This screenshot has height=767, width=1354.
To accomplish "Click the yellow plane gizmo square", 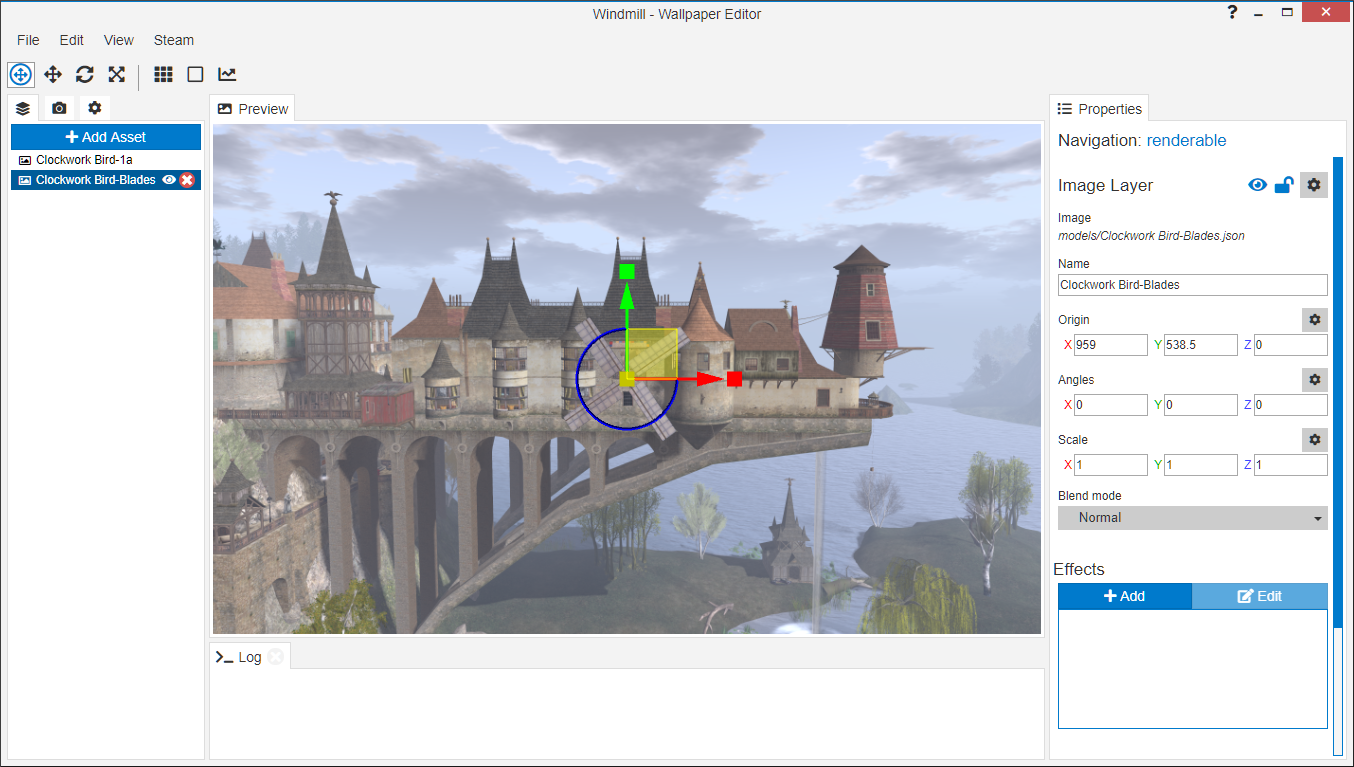I will (652, 354).
